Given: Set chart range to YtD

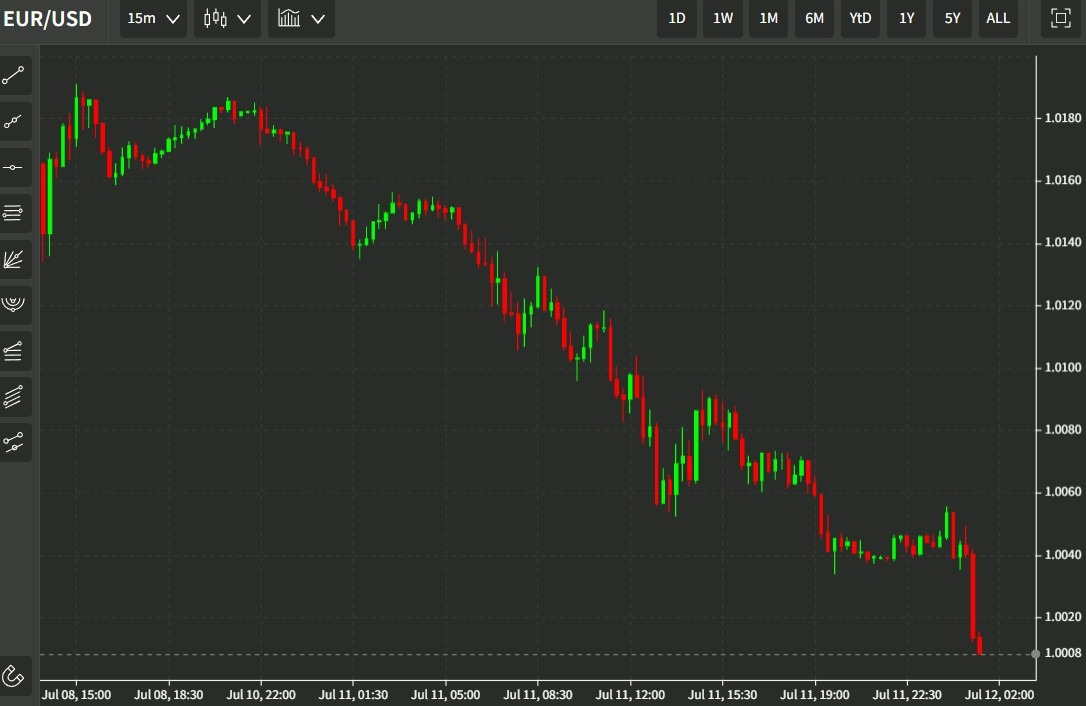Looking at the screenshot, I should coord(860,18).
